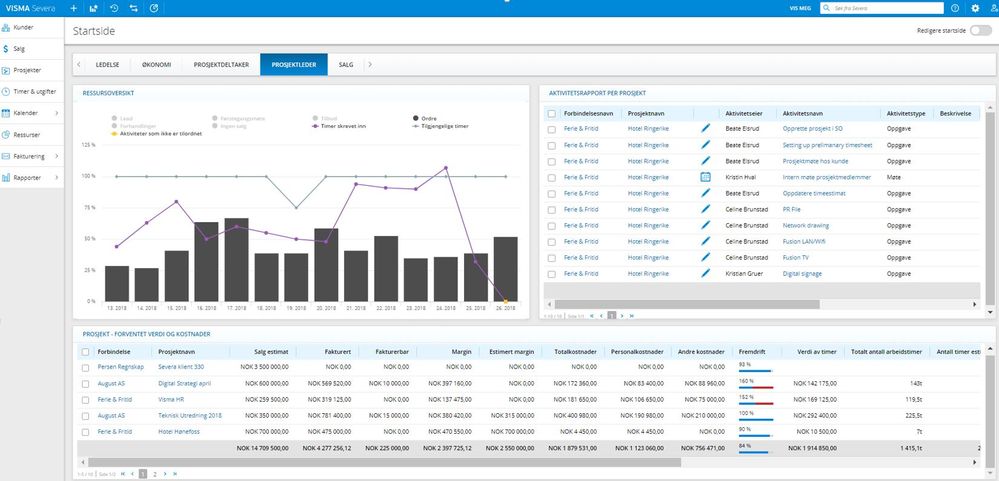The image size is (999, 481).
Task: Expand the Kalender submenu arrow
Action: click(x=57, y=113)
